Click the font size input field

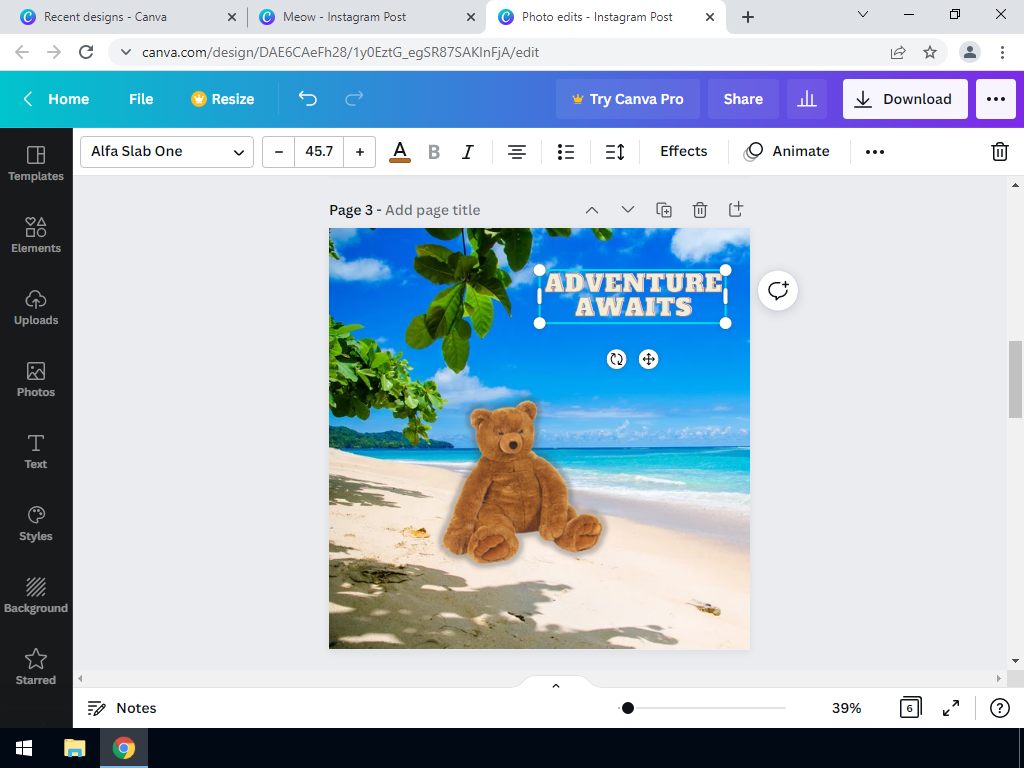[319, 152]
